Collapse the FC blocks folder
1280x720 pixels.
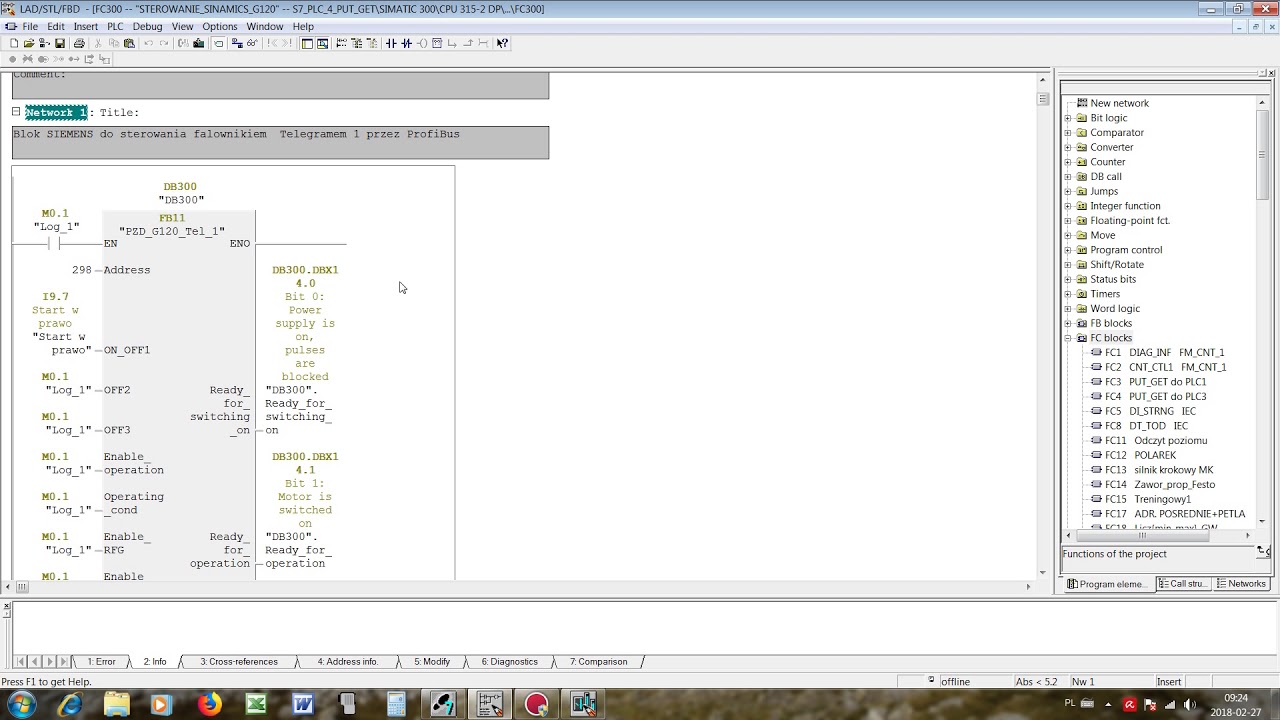point(1068,338)
